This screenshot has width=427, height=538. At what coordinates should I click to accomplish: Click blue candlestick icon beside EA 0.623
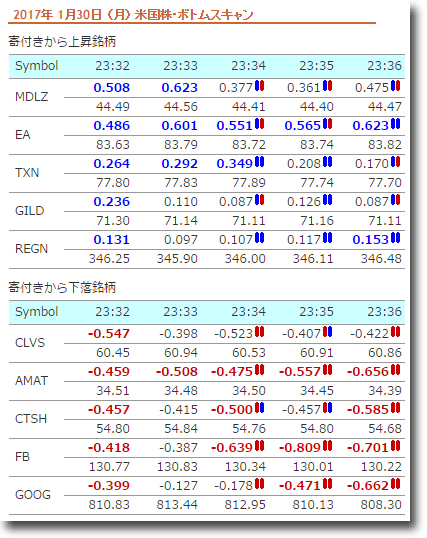pyautogui.click(x=396, y=124)
